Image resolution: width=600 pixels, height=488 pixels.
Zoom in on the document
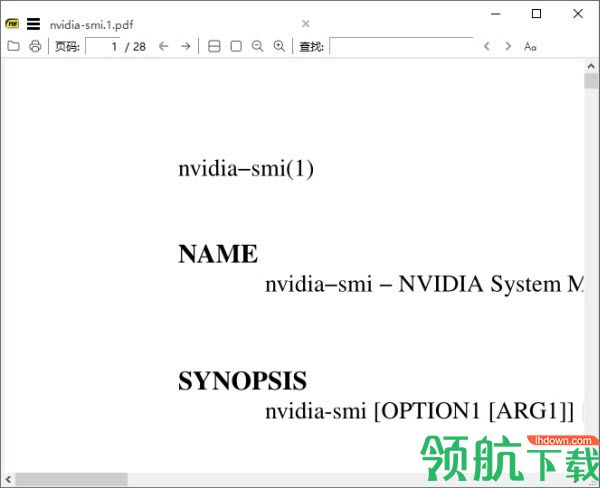click(x=279, y=46)
